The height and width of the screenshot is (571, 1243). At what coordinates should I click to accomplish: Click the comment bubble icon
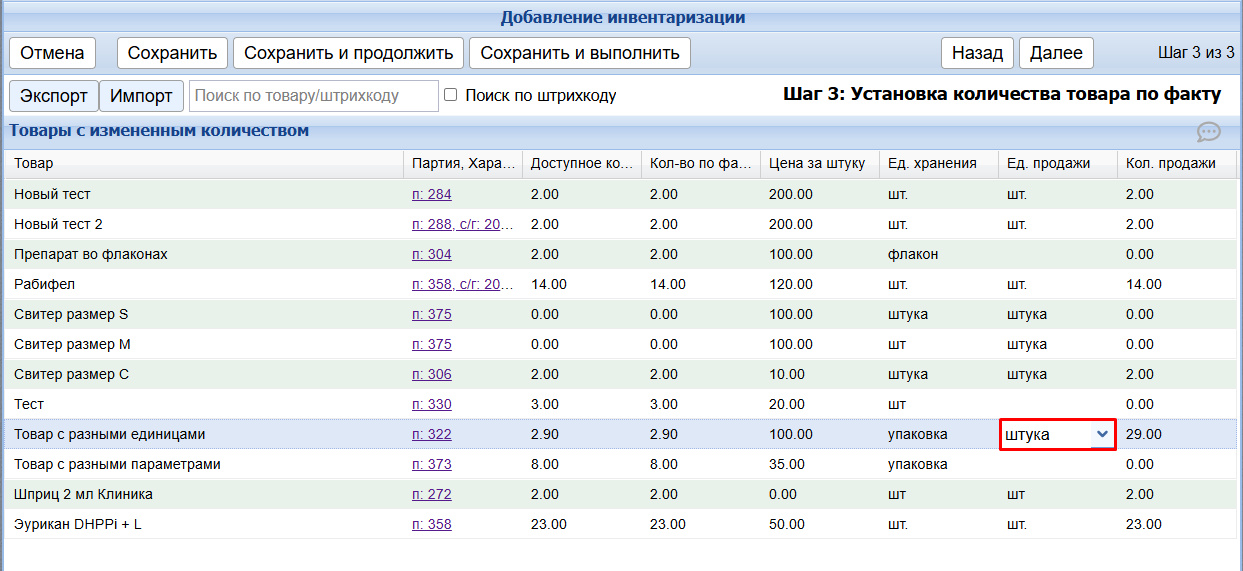pos(1208,132)
